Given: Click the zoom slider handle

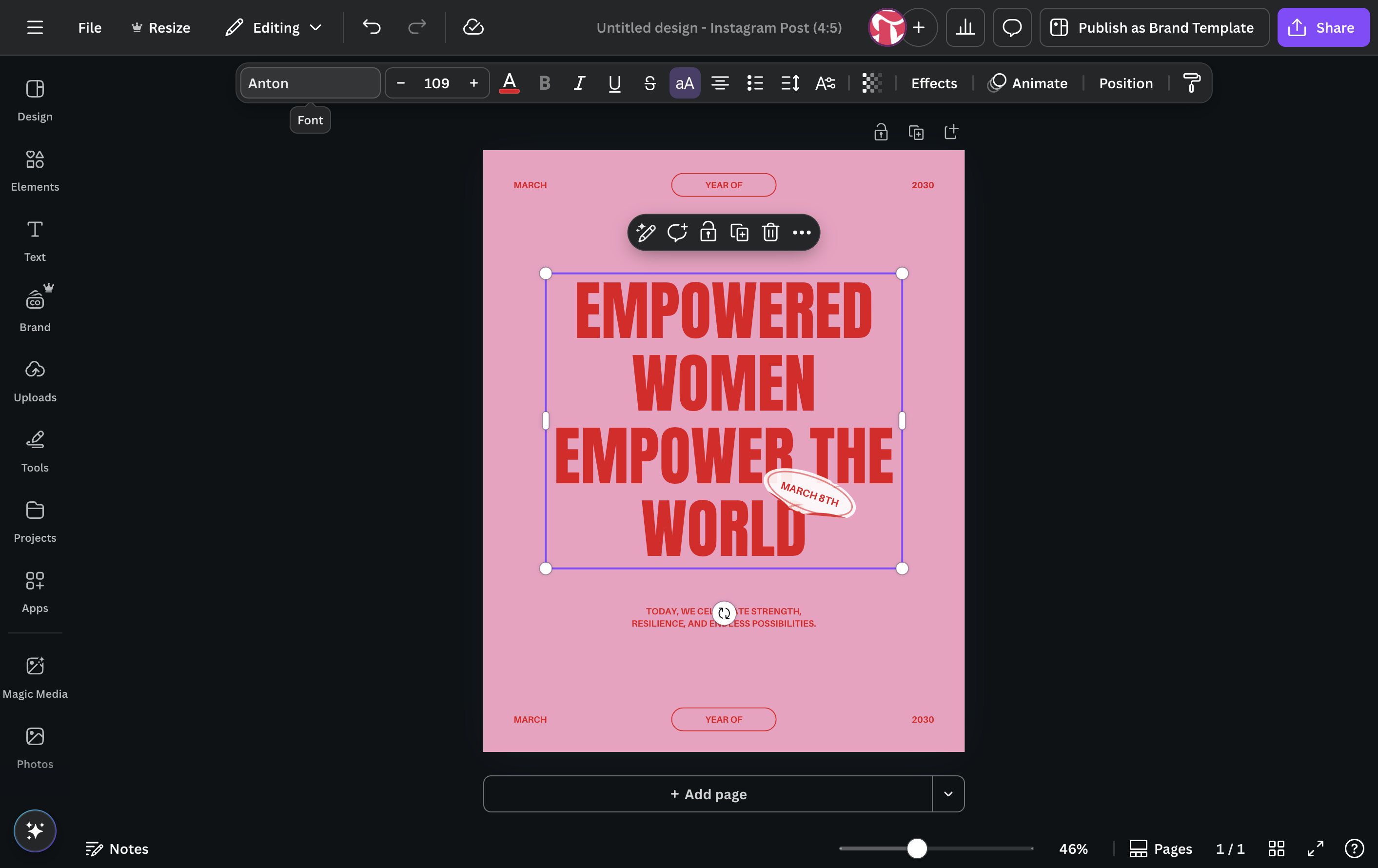Looking at the screenshot, I should click(x=917, y=848).
